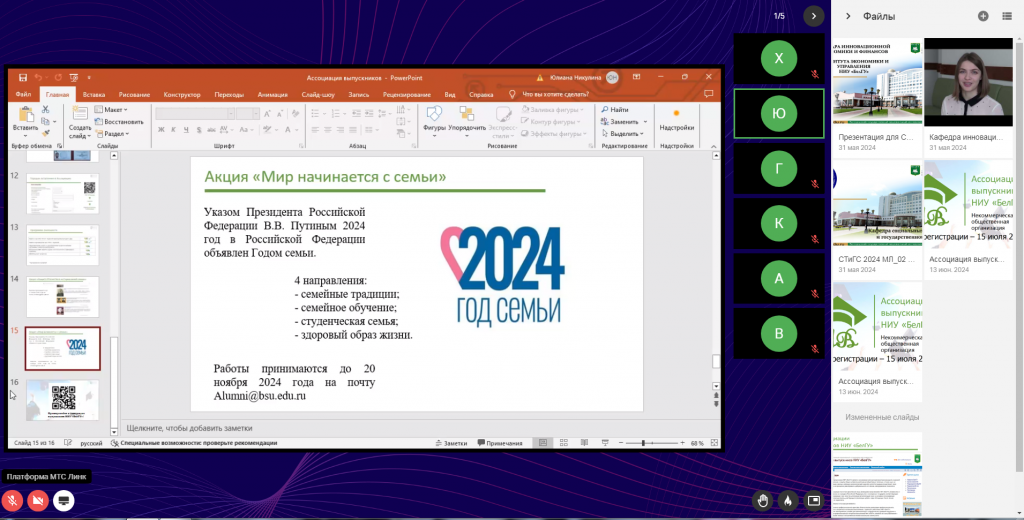Image resolution: width=1024 pixels, height=520 pixels.
Task: Open the Переходы tab
Action: [229, 95]
